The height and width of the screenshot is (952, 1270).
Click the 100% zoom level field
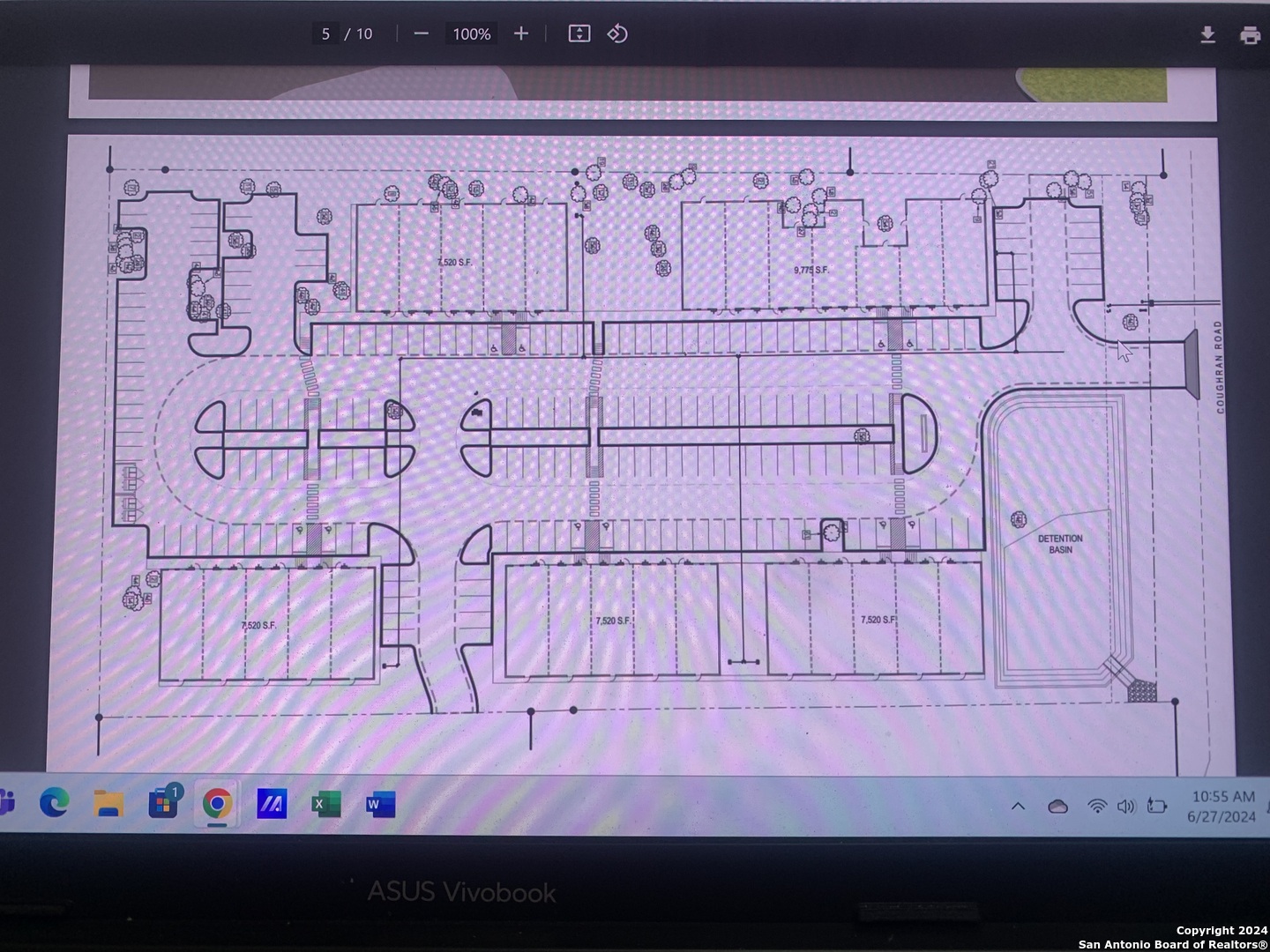click(x=471, y=33)
